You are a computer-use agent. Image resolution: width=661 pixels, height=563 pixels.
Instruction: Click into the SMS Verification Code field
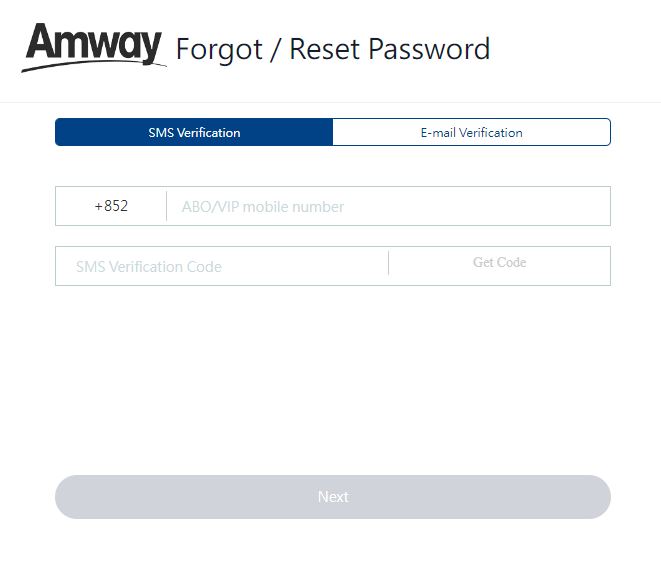(x=222, y=266)
